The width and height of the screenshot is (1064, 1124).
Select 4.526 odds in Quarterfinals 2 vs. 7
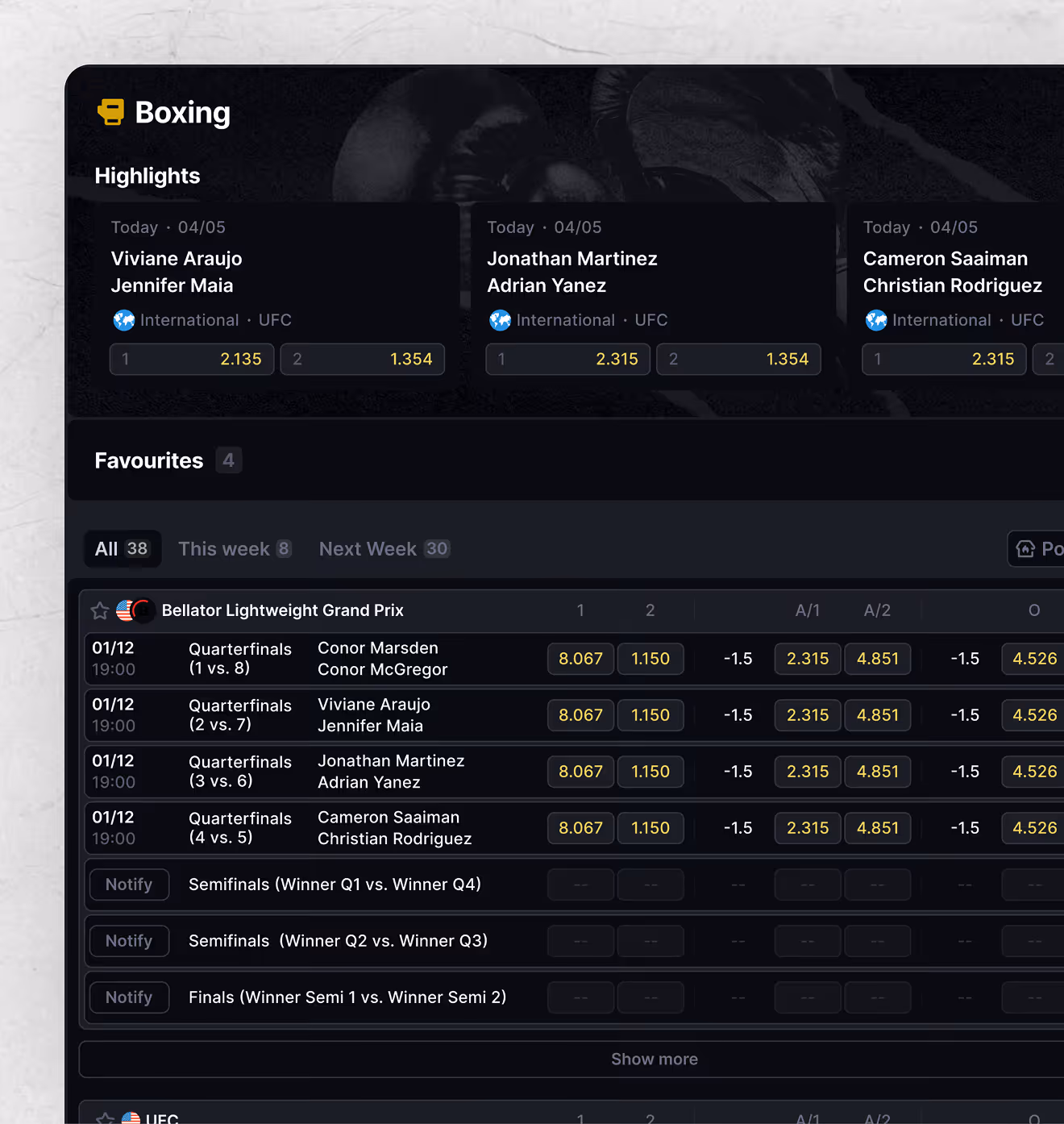pyautogui.click(x=1034, y=715)
